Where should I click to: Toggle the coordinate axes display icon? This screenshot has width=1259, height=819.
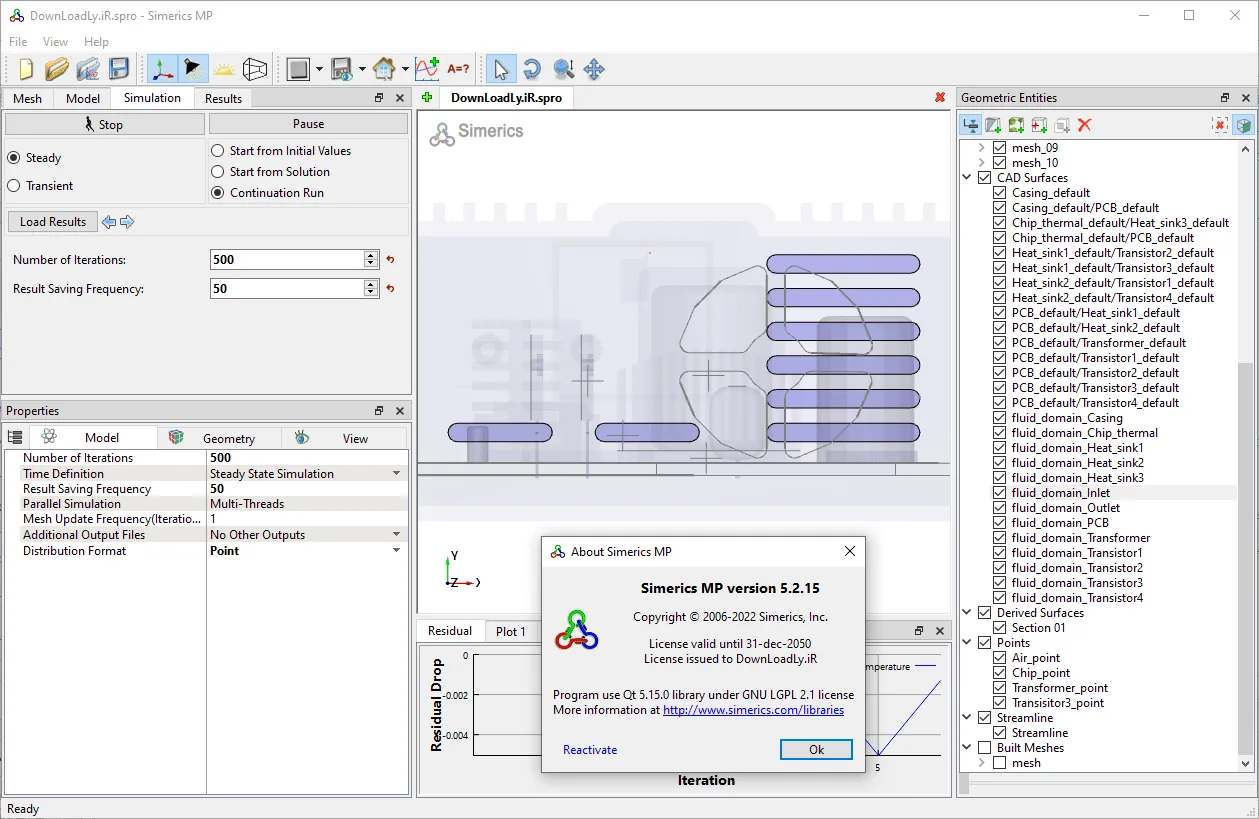click(161, 69)
